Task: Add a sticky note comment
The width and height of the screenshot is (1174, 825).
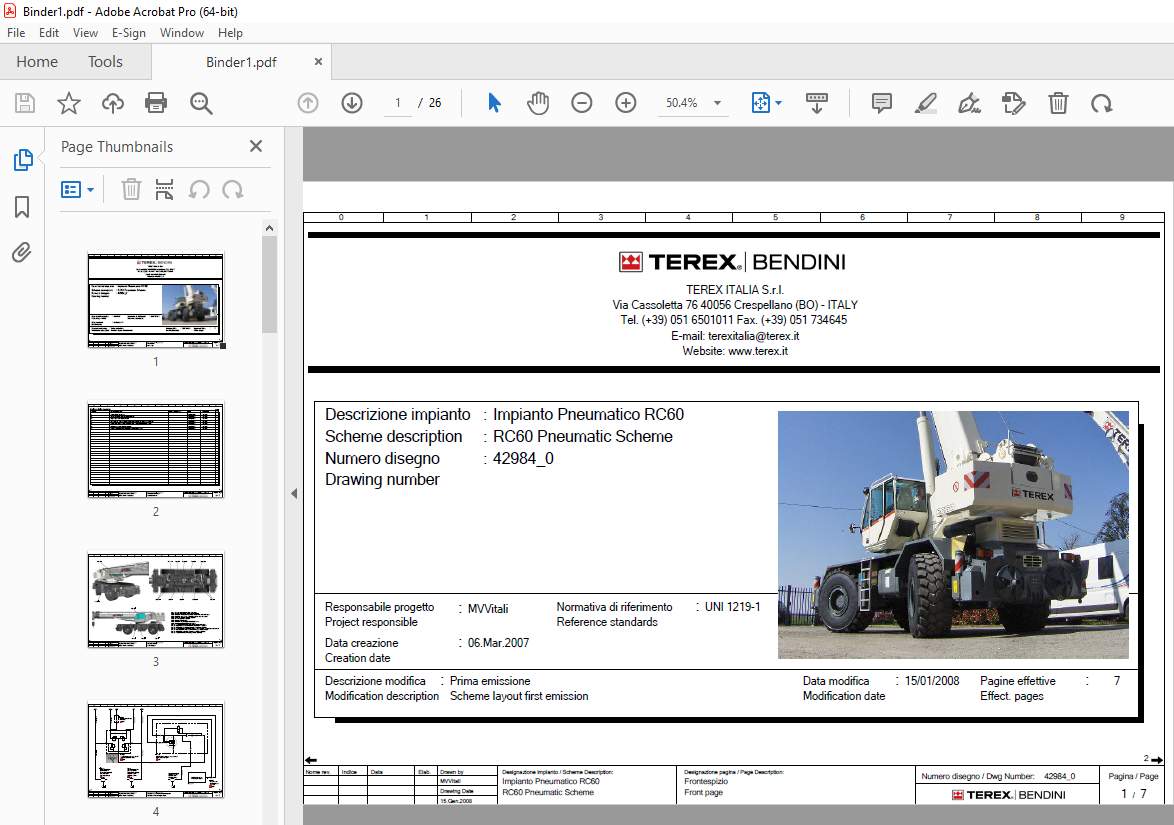Action: (882, 103)
